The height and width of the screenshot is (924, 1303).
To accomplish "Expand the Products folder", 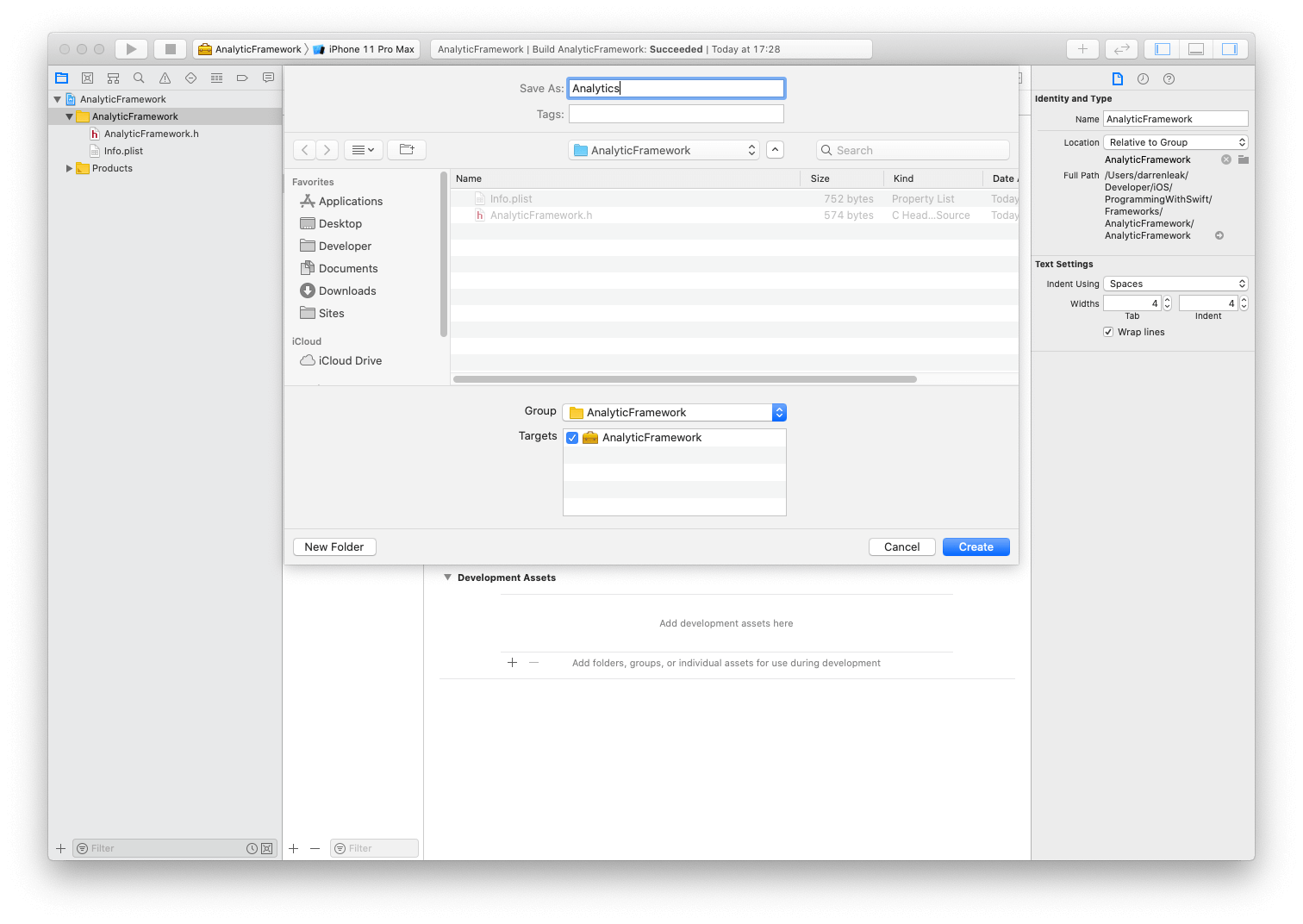I will click(x=70, y=168).
